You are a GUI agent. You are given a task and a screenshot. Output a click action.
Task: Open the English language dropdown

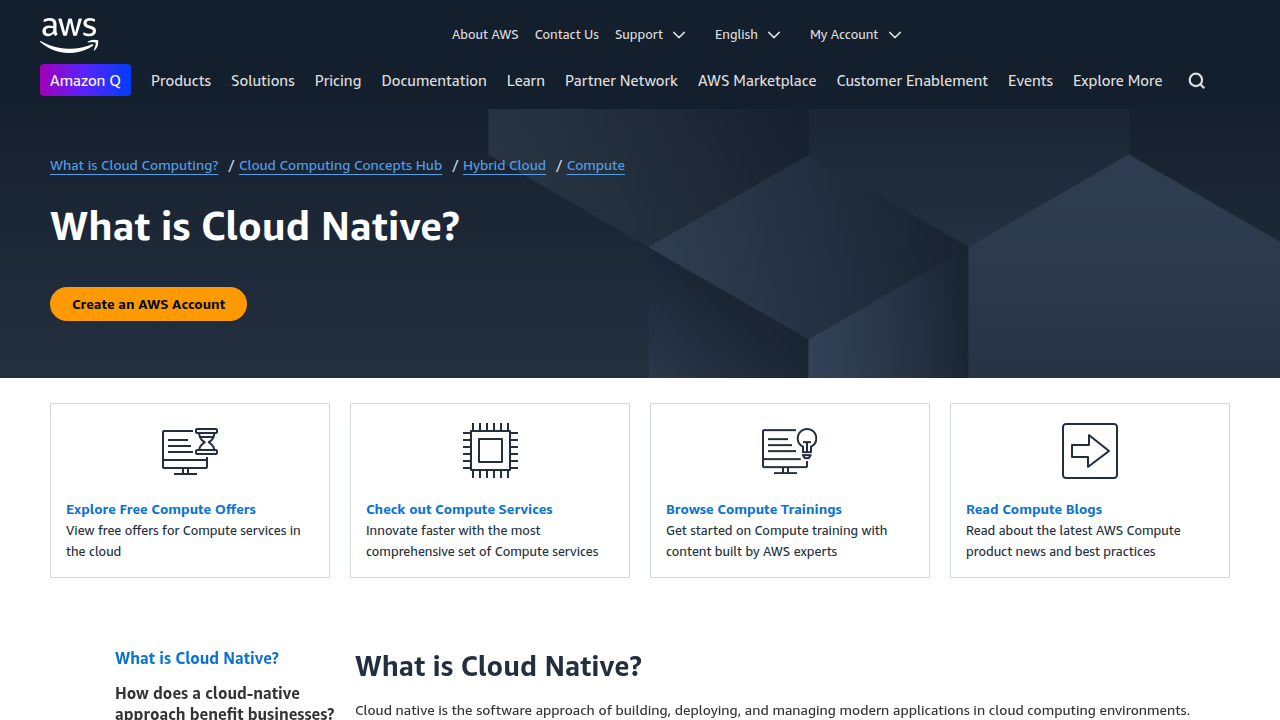coord(747,34)
